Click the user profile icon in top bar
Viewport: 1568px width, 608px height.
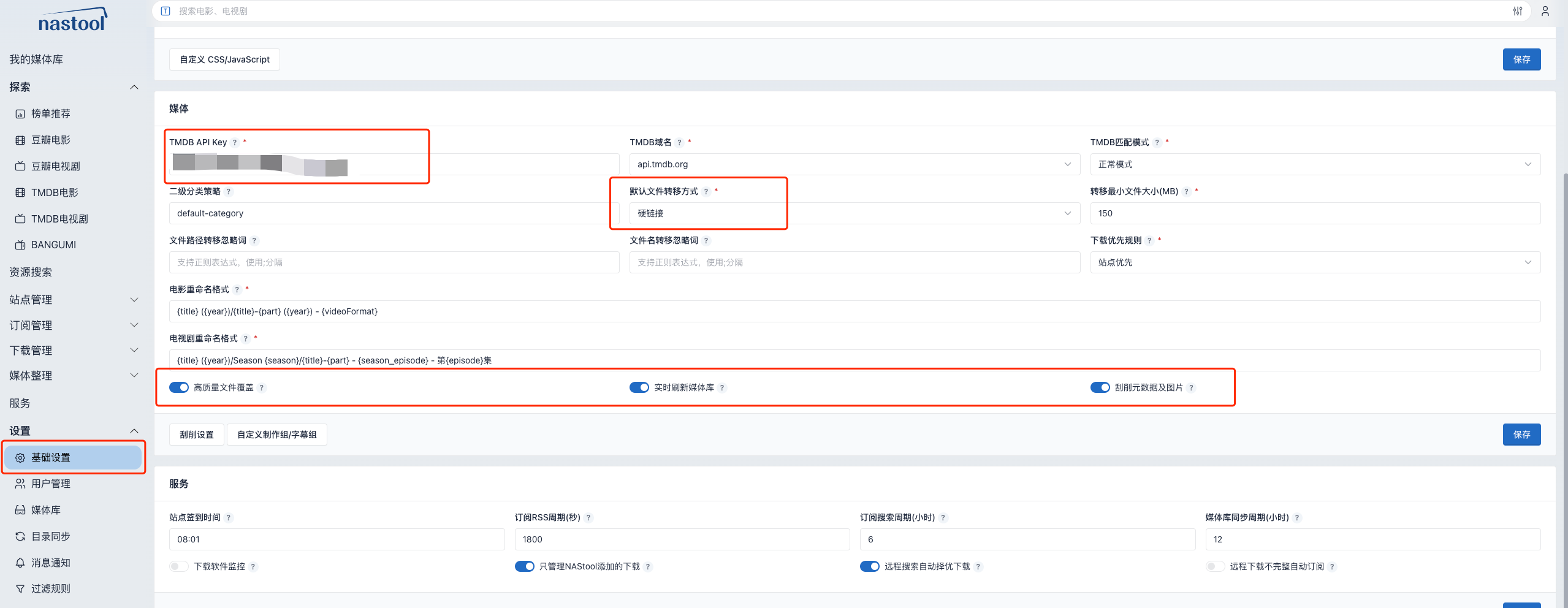(x=1545, y=11)
